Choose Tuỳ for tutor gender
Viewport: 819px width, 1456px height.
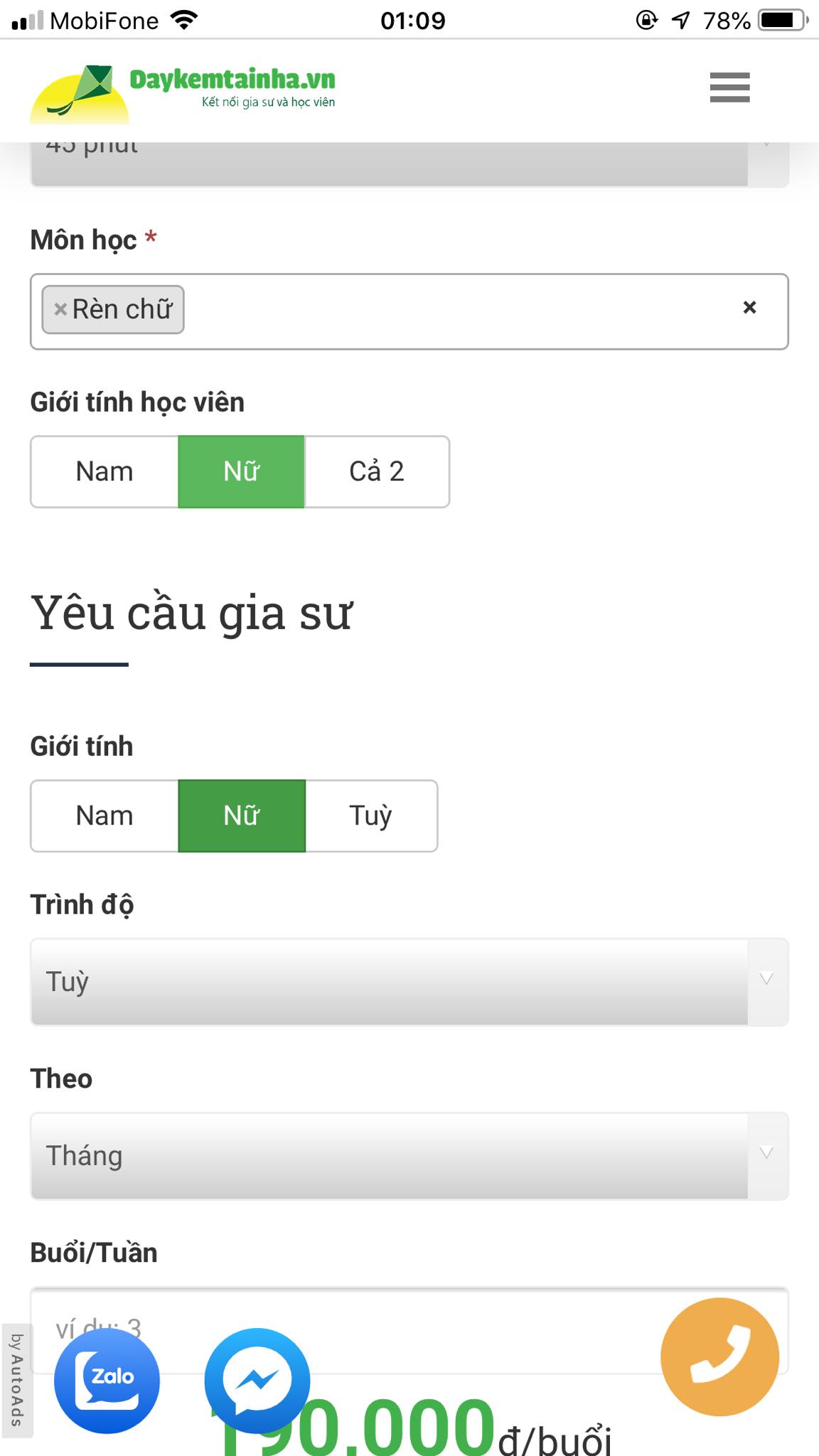370,816
